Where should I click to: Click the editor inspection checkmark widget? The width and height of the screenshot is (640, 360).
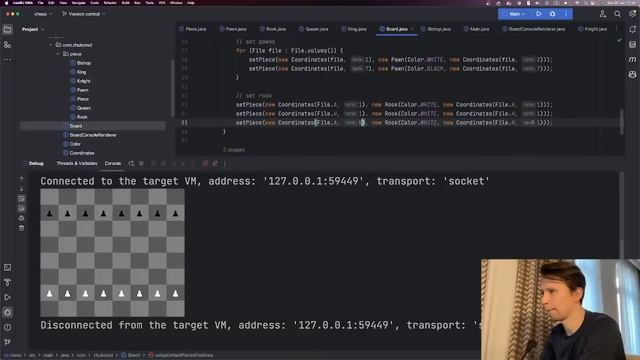(x=619, y=40)
